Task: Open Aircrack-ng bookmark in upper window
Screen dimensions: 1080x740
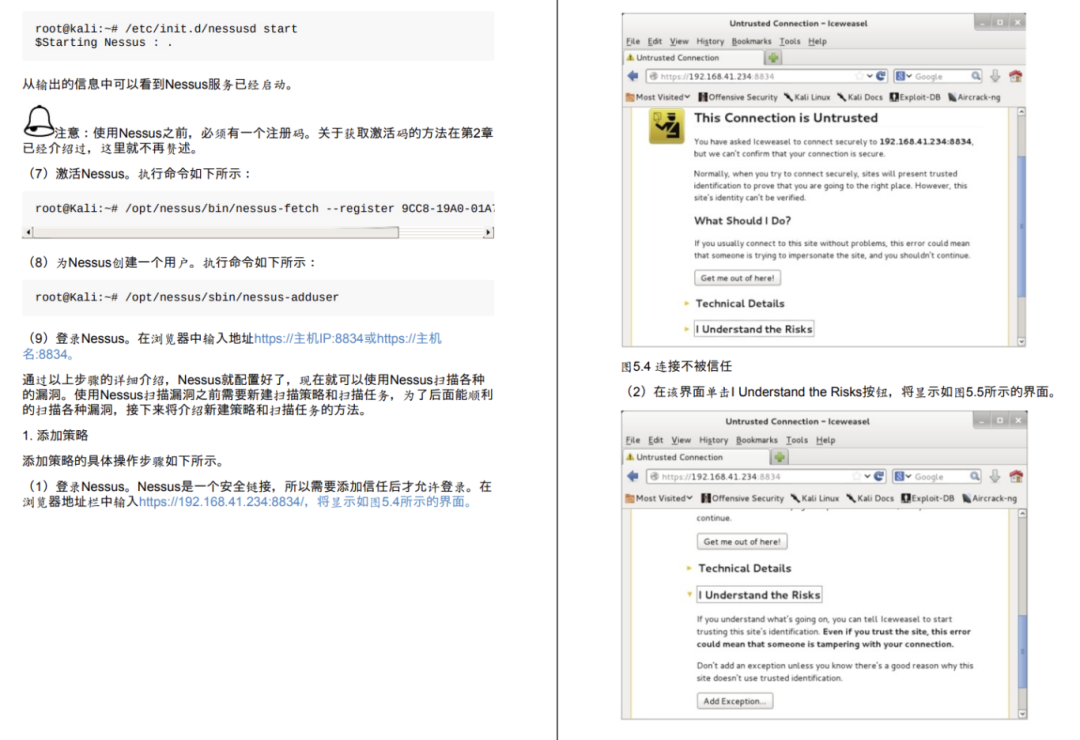Action: click(974, 97)
